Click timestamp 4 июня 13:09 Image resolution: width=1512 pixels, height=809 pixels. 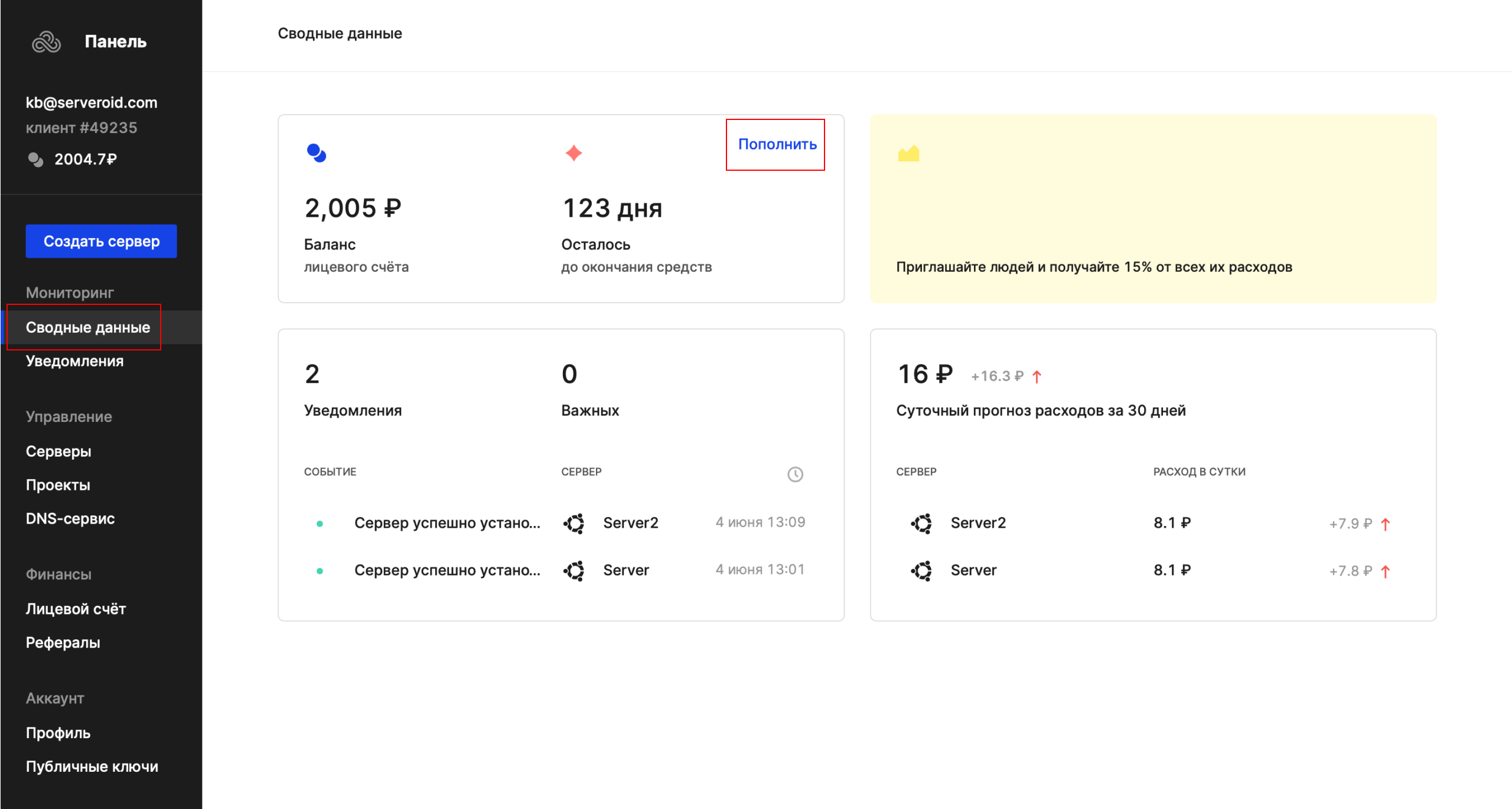760,522
